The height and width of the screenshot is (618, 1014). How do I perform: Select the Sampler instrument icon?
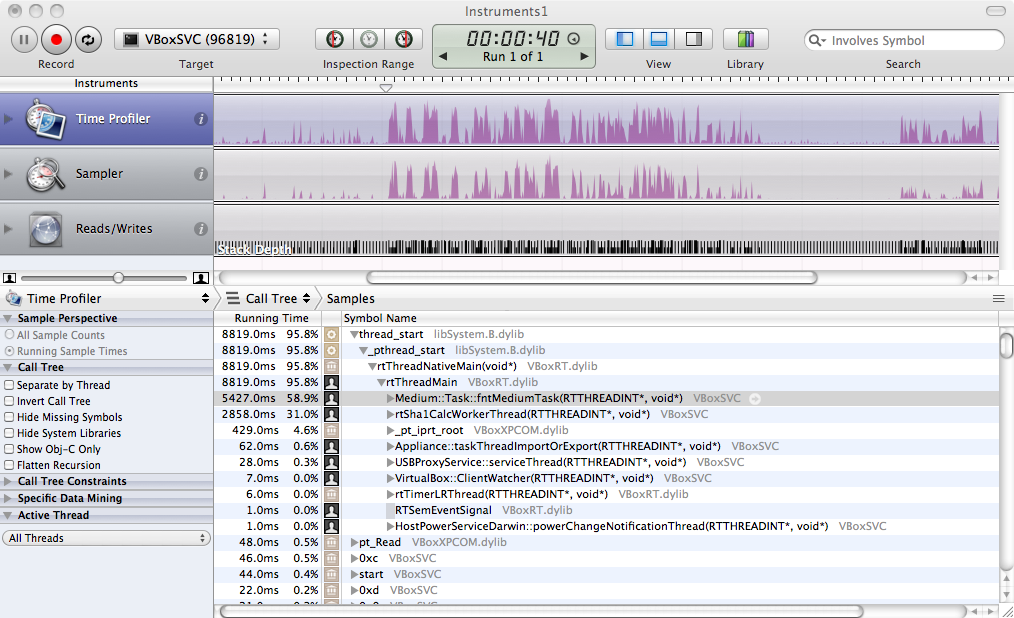(x=45, y=174)
